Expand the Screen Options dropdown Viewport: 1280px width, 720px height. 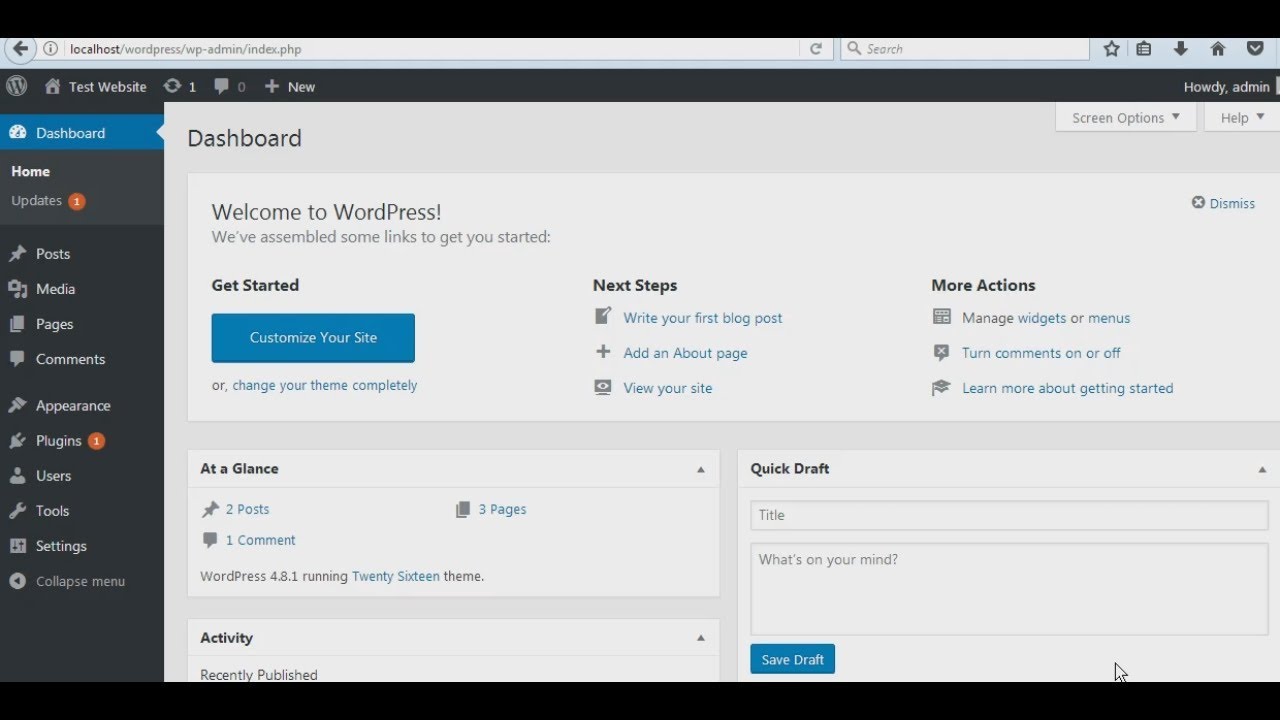click(x=1126, y=118)
